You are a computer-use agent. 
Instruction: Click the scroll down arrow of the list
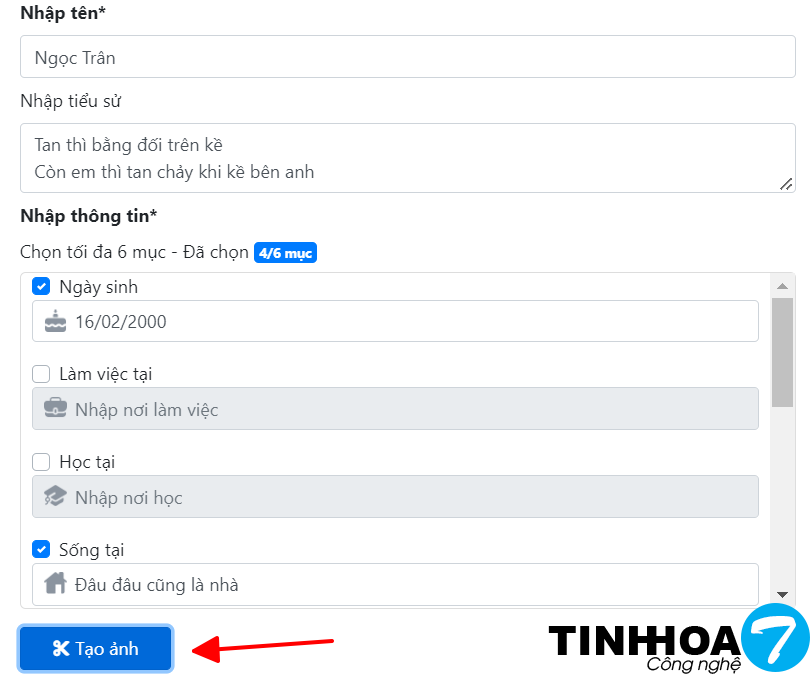pos(782,595)
